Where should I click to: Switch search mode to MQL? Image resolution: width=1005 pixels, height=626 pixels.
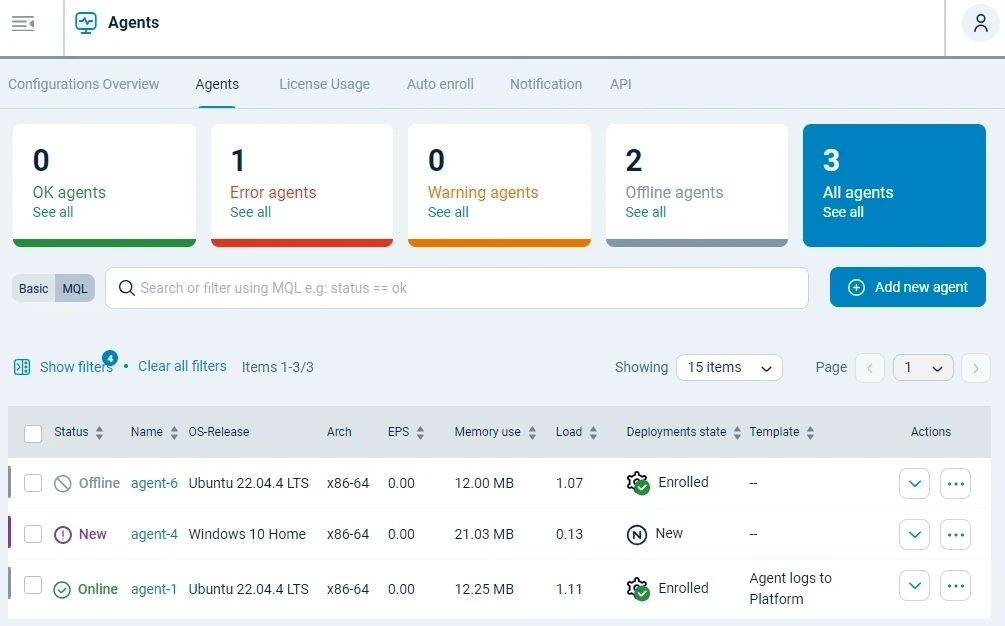click(75, 288)
